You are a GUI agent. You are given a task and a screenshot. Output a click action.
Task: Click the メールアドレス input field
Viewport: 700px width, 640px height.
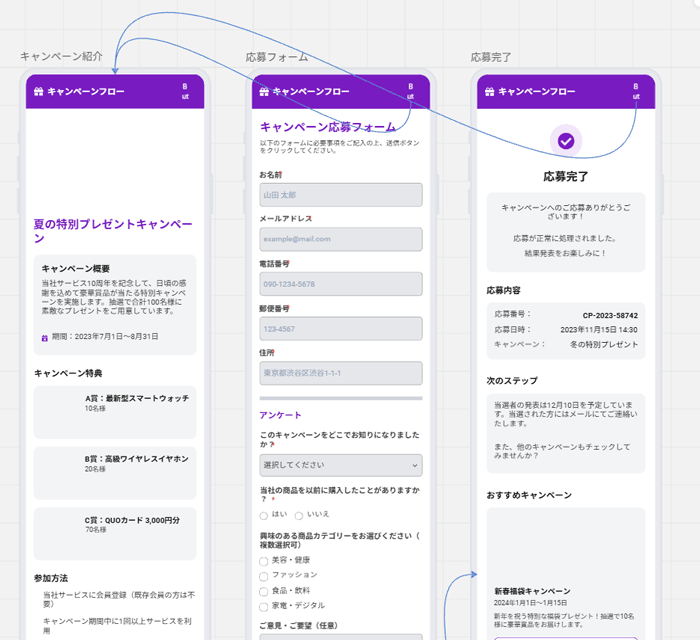[341, 239]
